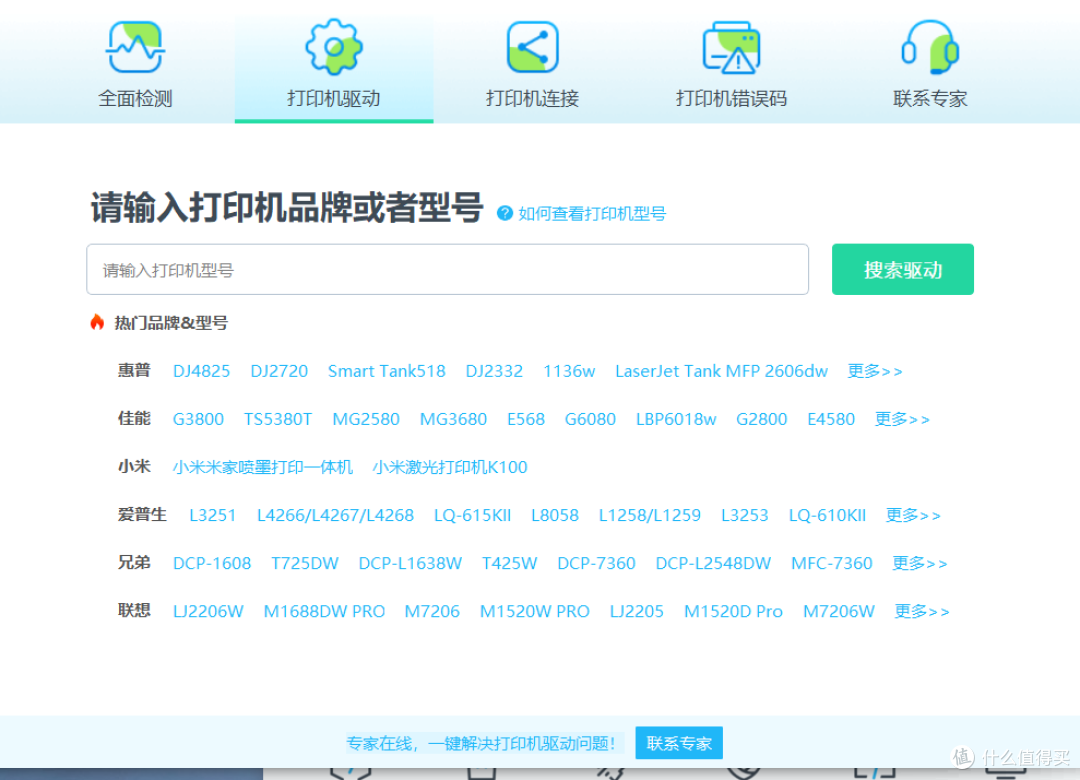Select Lenovo M1520W PRO
The width and height of the screenshot is (1080, 780).
(534, 611)
